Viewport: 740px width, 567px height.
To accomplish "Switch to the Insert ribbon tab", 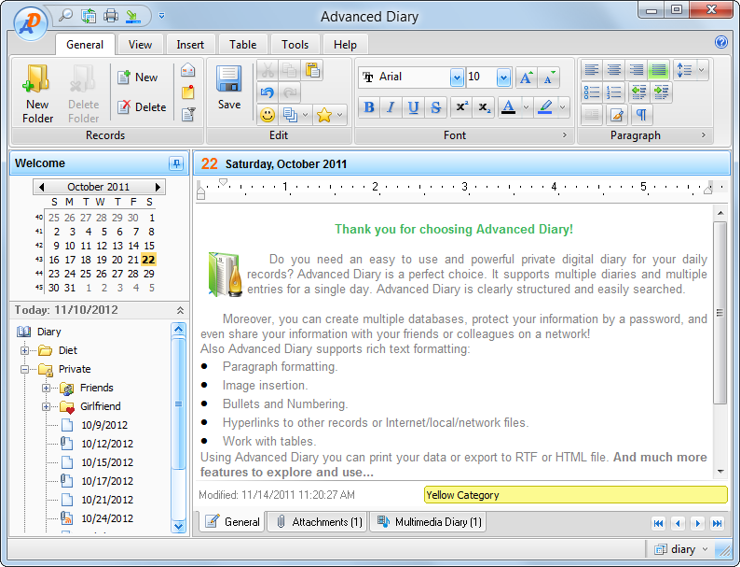I will 190,45.
